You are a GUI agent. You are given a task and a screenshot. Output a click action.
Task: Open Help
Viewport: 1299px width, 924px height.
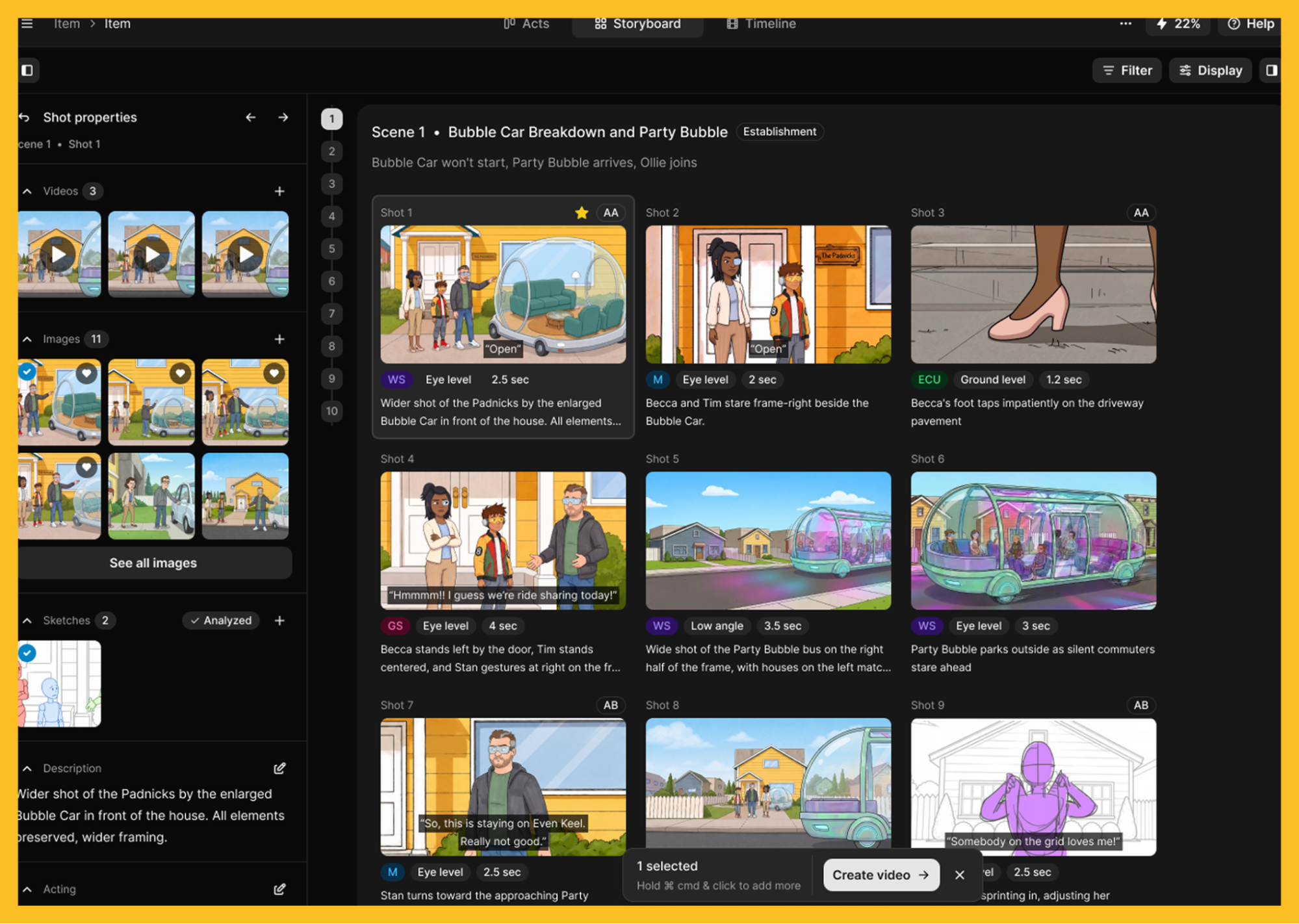(x=1250, y=24)
